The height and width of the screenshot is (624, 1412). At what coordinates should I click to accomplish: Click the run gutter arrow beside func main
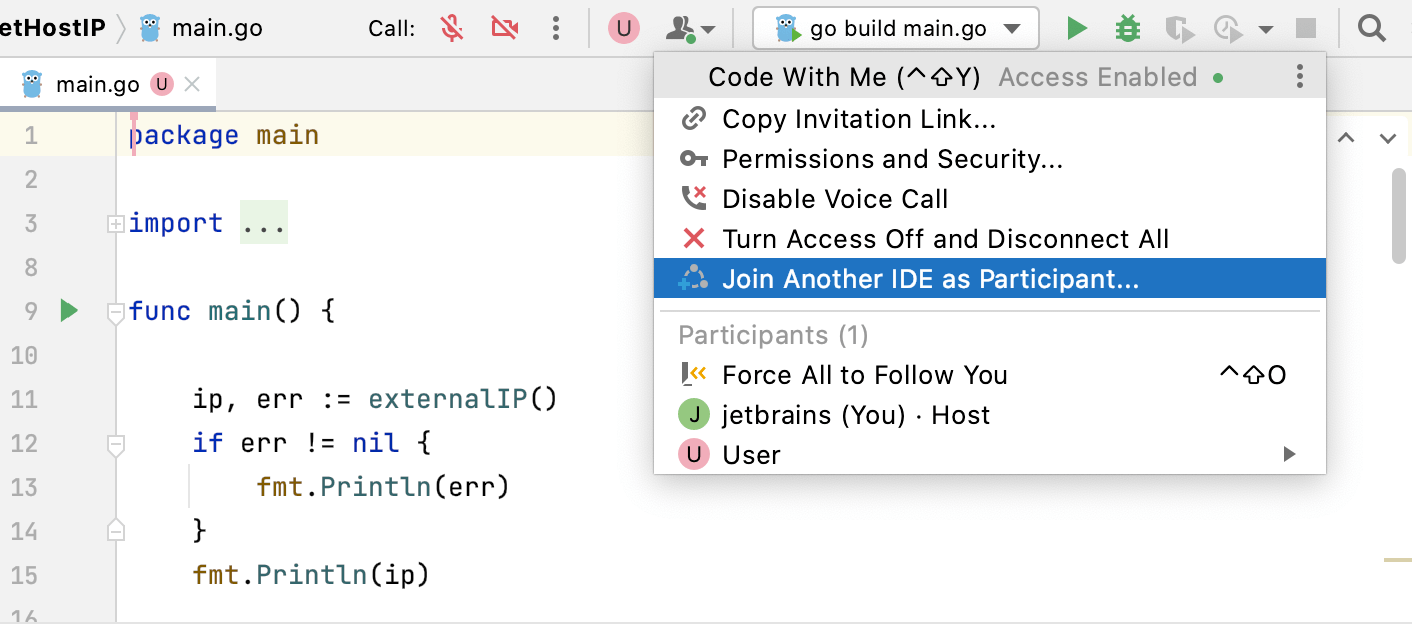click(67, 310)
